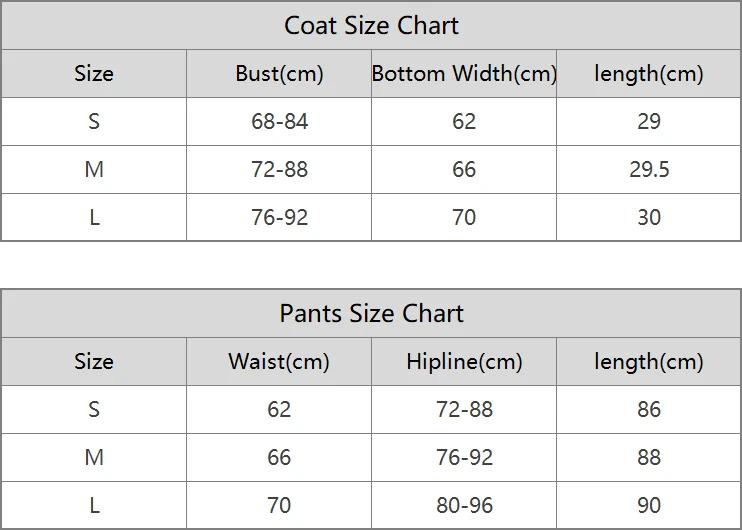Click the pants hipline value 80-96

[x=464, y=505]
